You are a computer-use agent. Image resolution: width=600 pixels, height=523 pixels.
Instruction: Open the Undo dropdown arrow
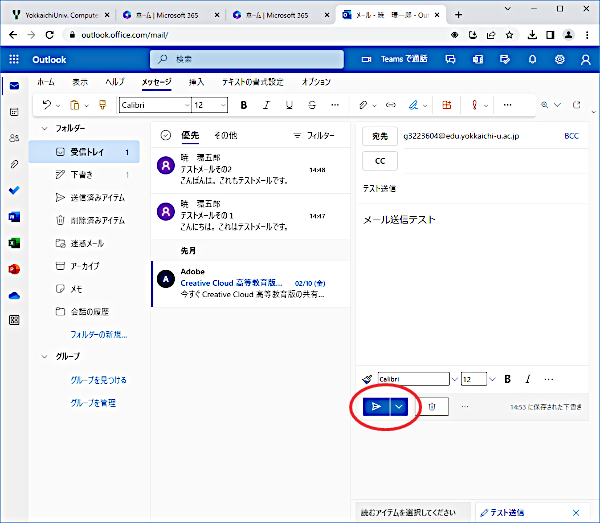pos(58,106)
